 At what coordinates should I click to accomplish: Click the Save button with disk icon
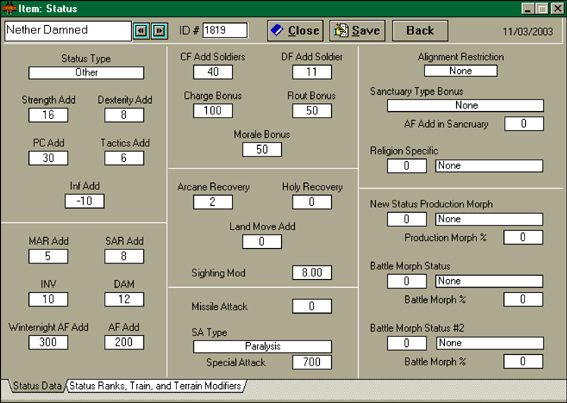[x=357, y=31]
